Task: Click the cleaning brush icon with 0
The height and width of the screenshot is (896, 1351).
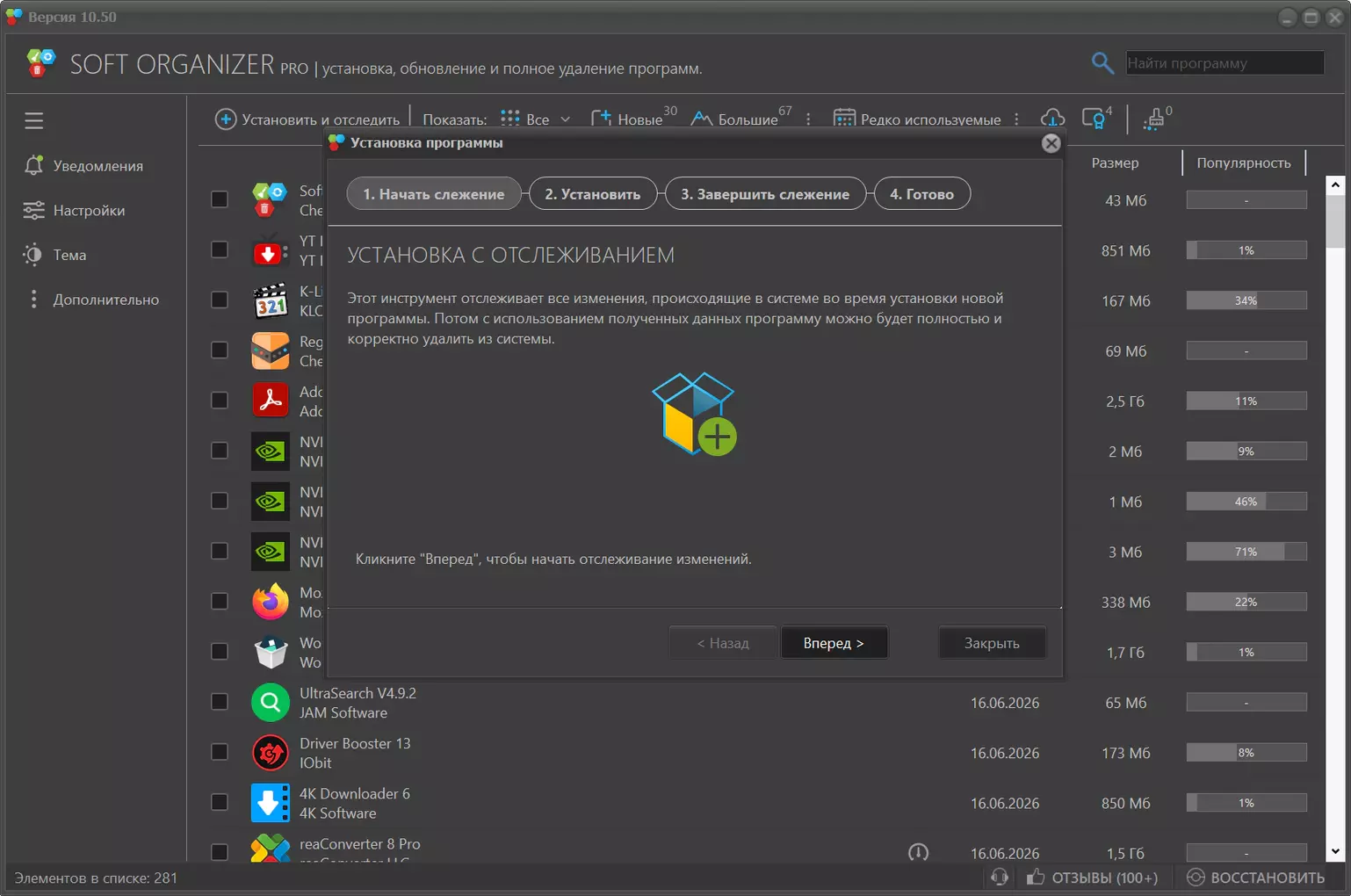Action: (x=1157, y=118)
